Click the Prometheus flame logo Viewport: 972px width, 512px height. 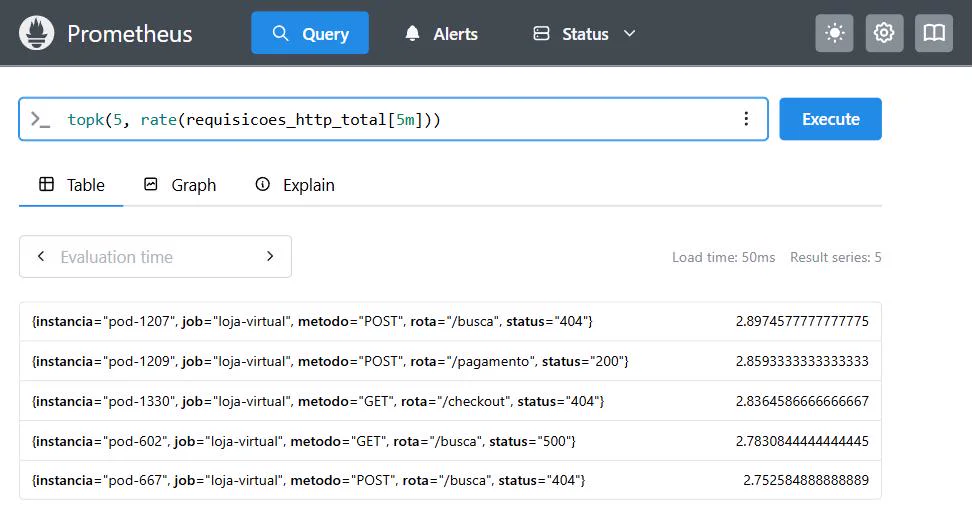(x=37, y=33)
